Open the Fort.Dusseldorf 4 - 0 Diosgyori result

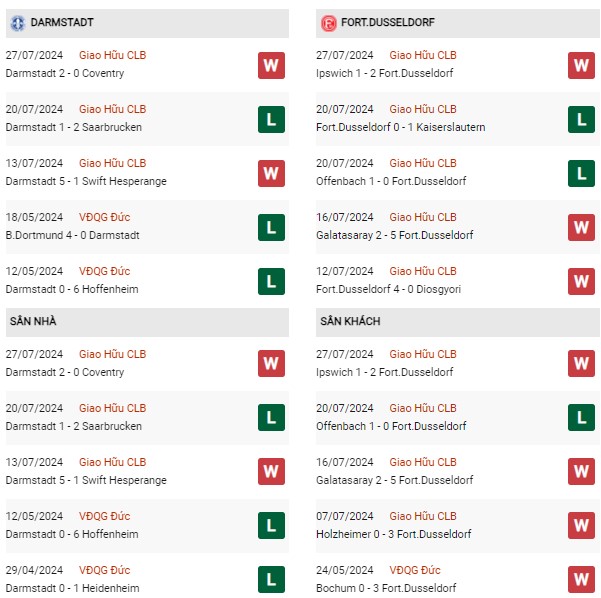click(x=388, y=289)
